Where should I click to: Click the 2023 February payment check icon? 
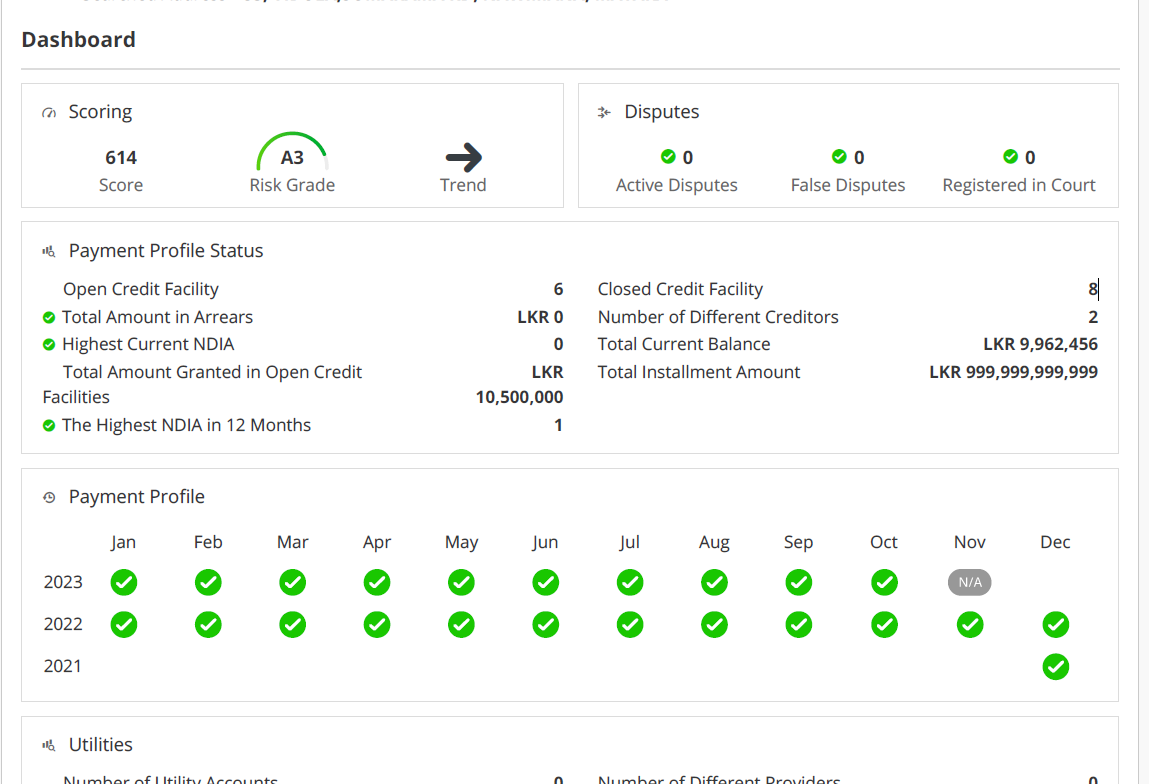click(208, 583)
